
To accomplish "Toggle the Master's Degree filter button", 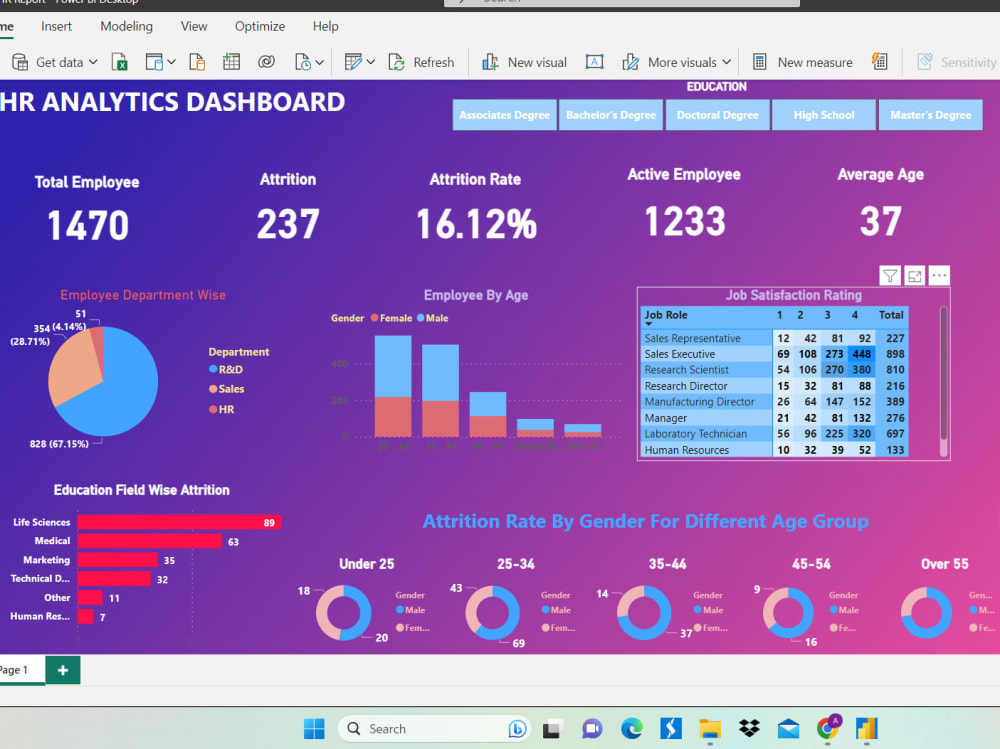I will (930, 114).
